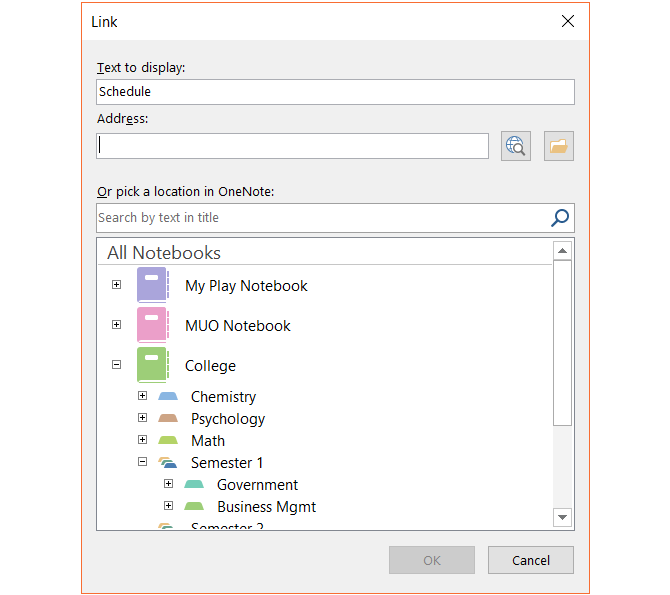Click the green Math section icon

[x=168, y=440]
